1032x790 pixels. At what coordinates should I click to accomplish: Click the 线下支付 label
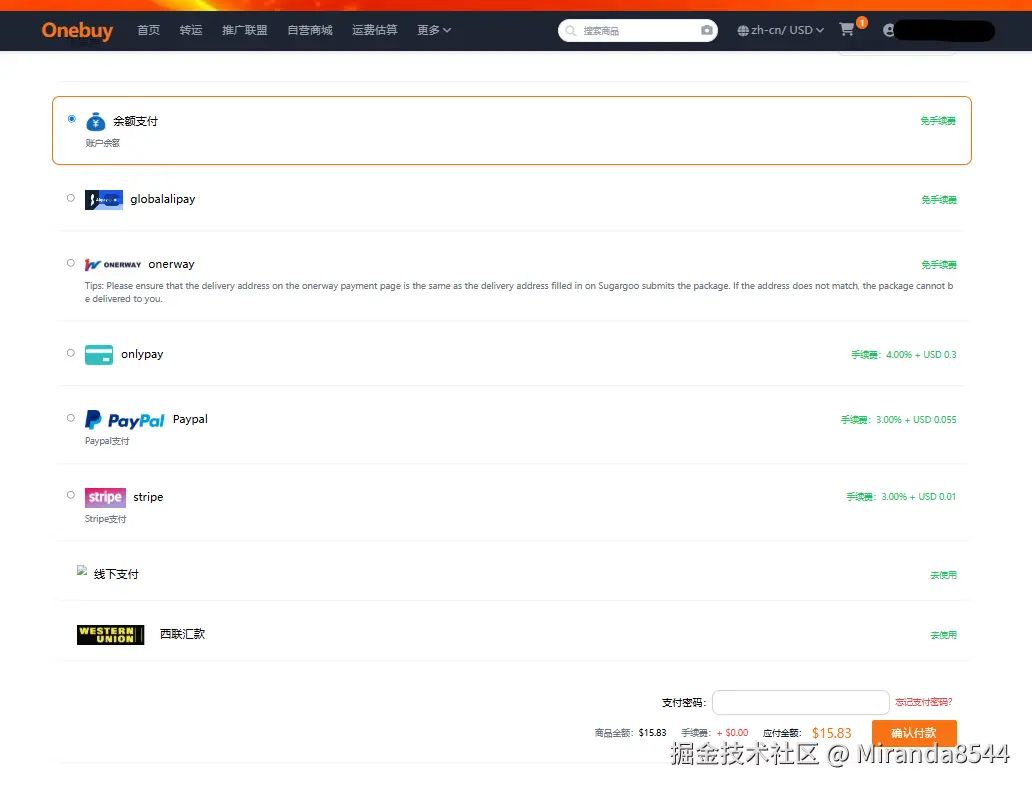pyautogui.click(x=116, y=574)
